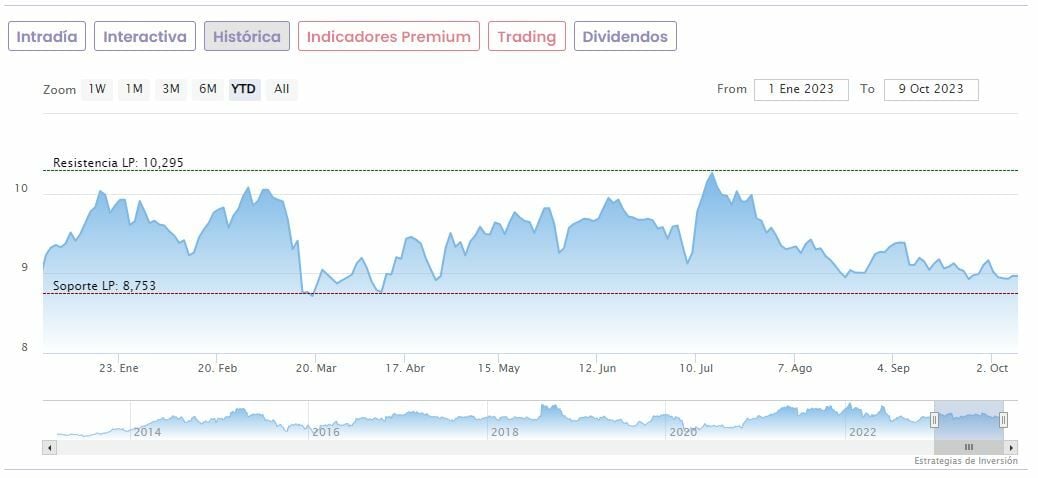This screenshot has height=478, width=1038.
Task: Set zoom range to 1W
Action: pos(97,89)
